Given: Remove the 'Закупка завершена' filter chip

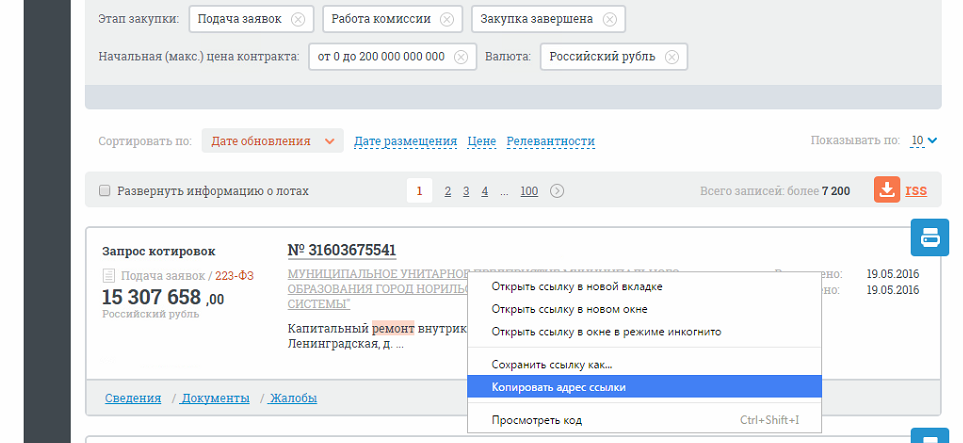Looking at the screenshot, I should (609, 19).
